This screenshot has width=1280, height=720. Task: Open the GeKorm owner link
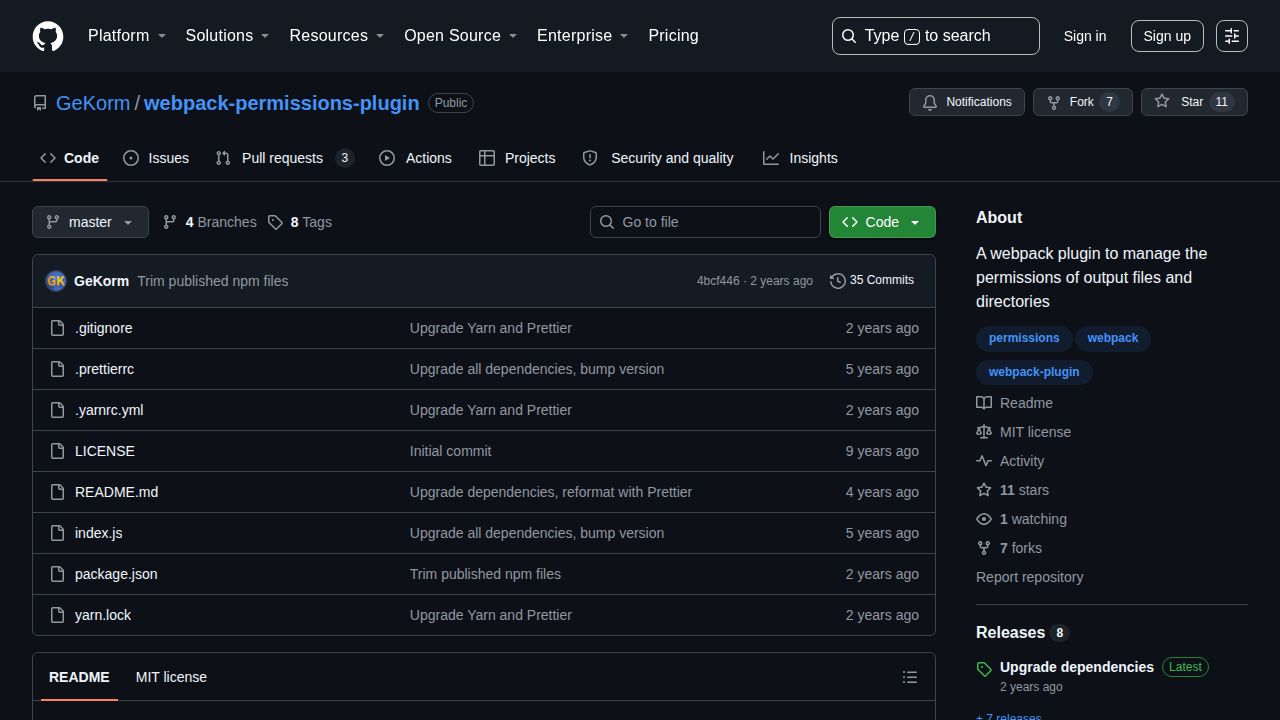point(93,103)
